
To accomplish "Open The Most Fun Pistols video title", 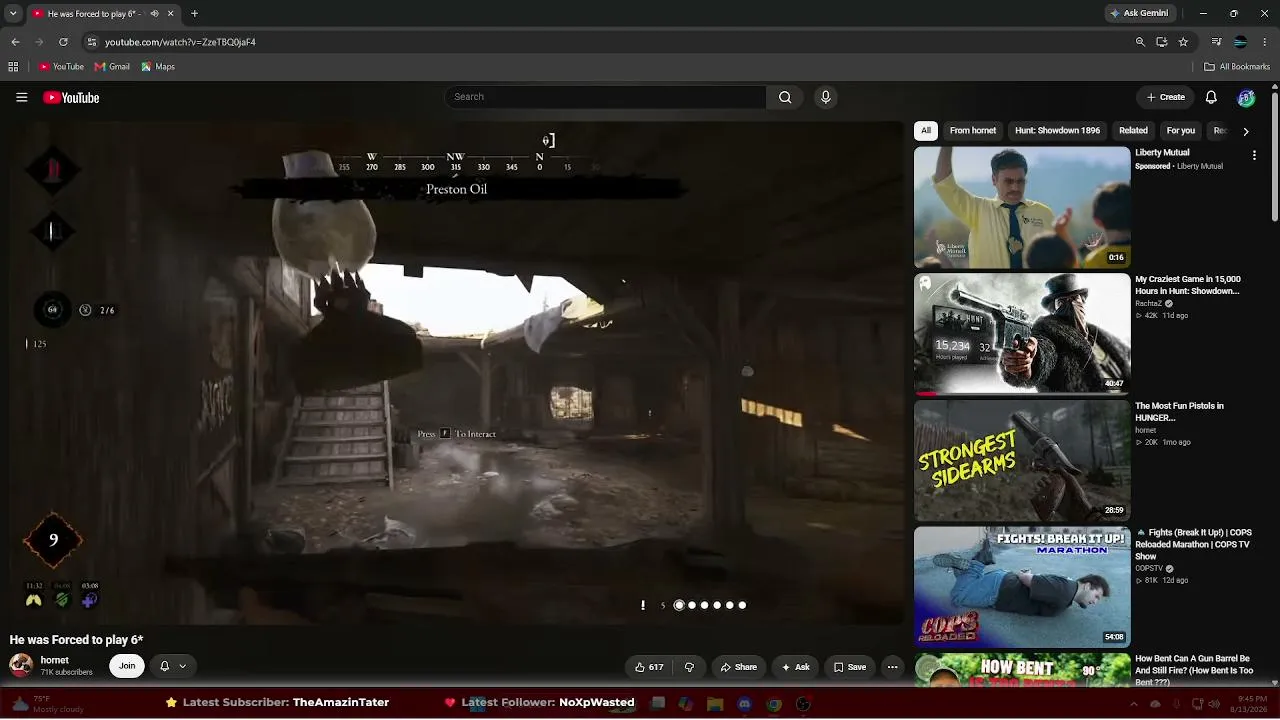I will 1180,412.
